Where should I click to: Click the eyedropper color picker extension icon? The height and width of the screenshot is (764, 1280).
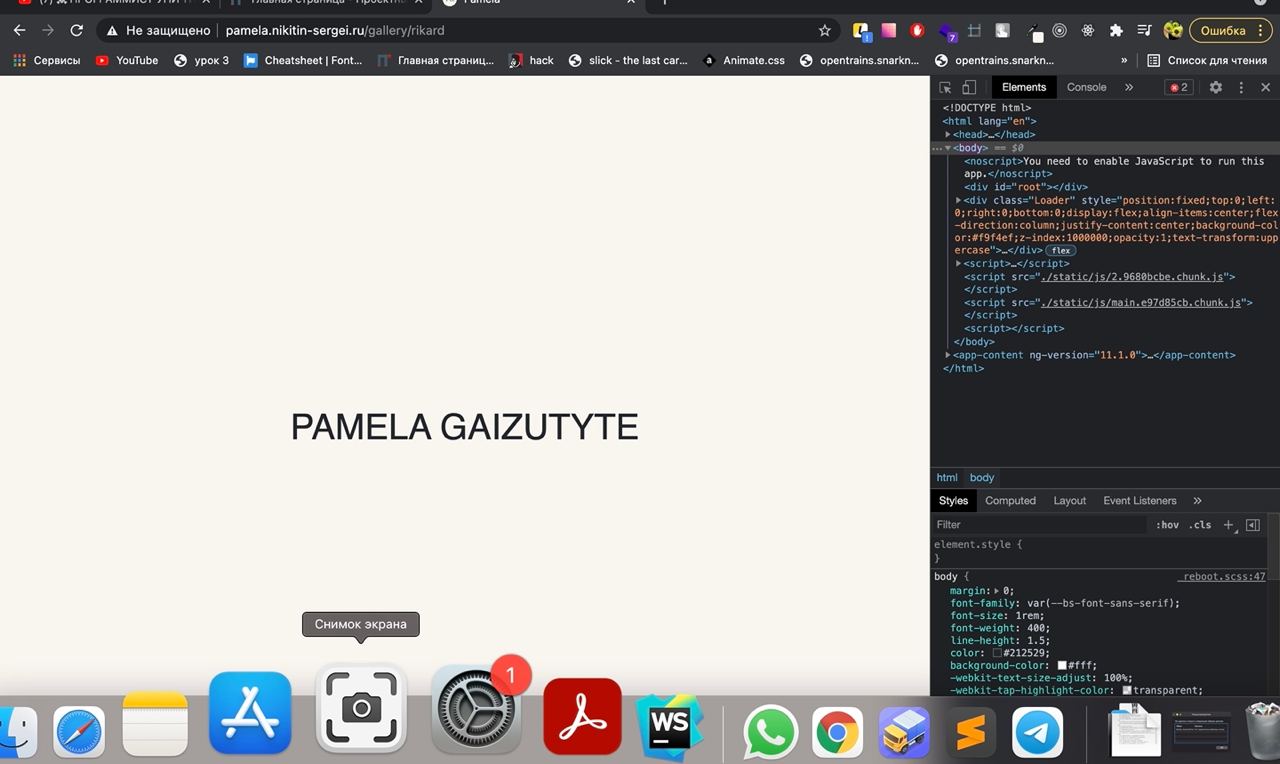tap(1033, 31)
